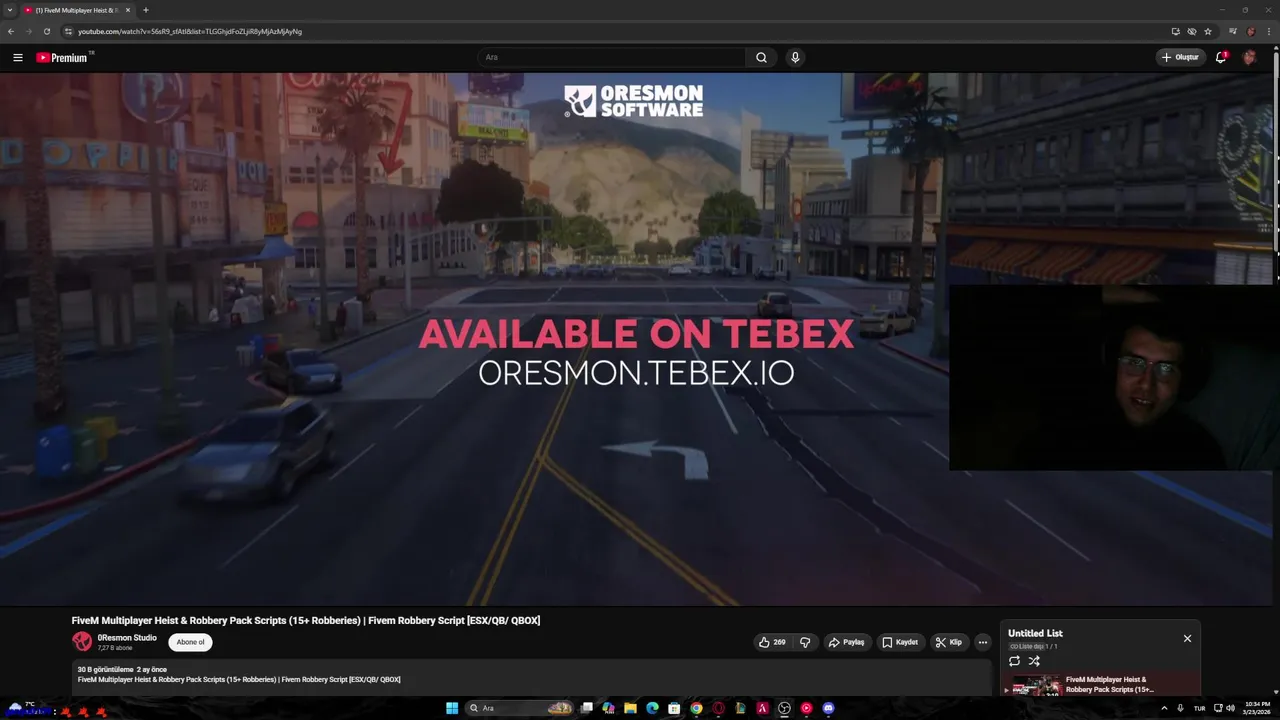Show hidden system tray icons
The width and height of the screenshot is (1280, 720).
pyautogui.click(x=1163, y=708)
